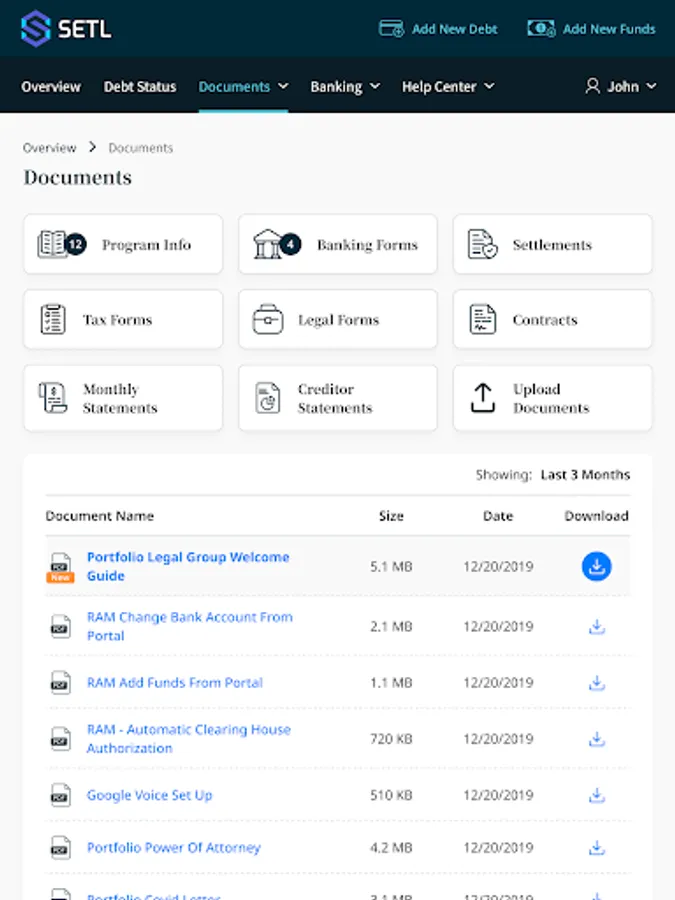Click the Add New Funds link
Viewport: 675px width, 900px height.
point(591,29)
